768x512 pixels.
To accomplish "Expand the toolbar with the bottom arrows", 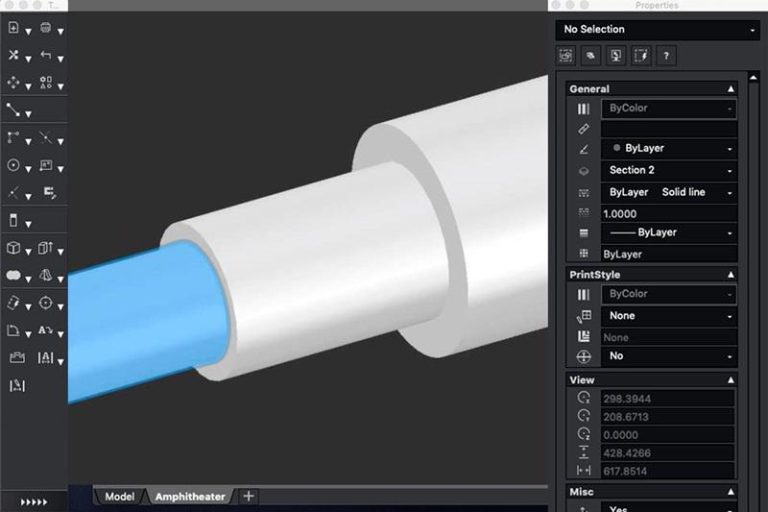I will pyautogui.click(x=33, y=501).
